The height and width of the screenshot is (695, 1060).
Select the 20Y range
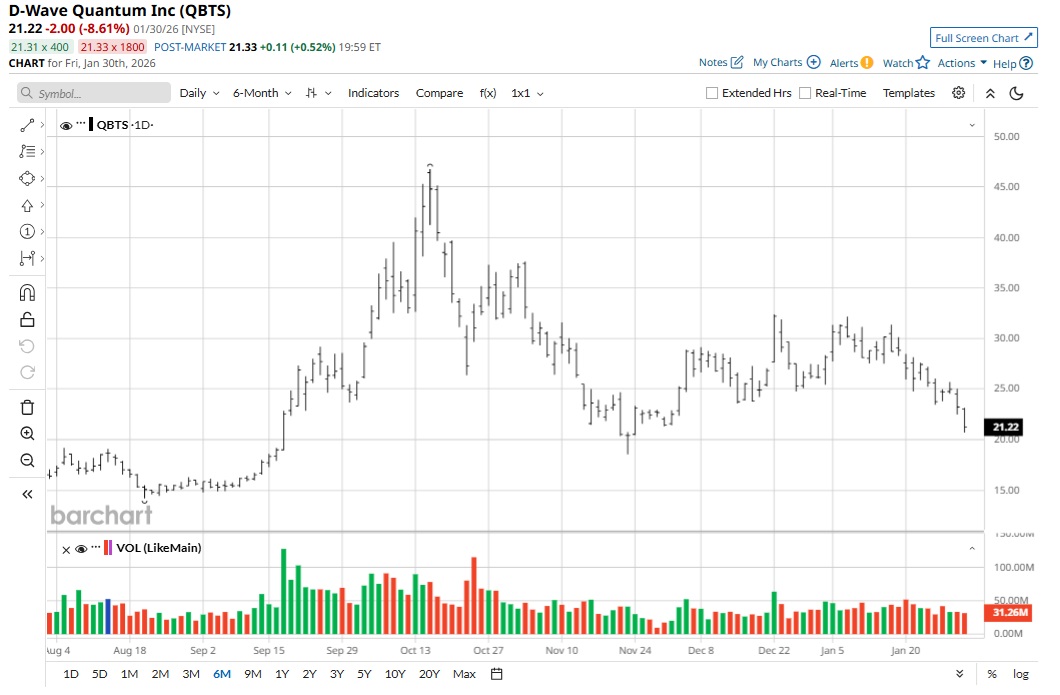coord(429,674)
